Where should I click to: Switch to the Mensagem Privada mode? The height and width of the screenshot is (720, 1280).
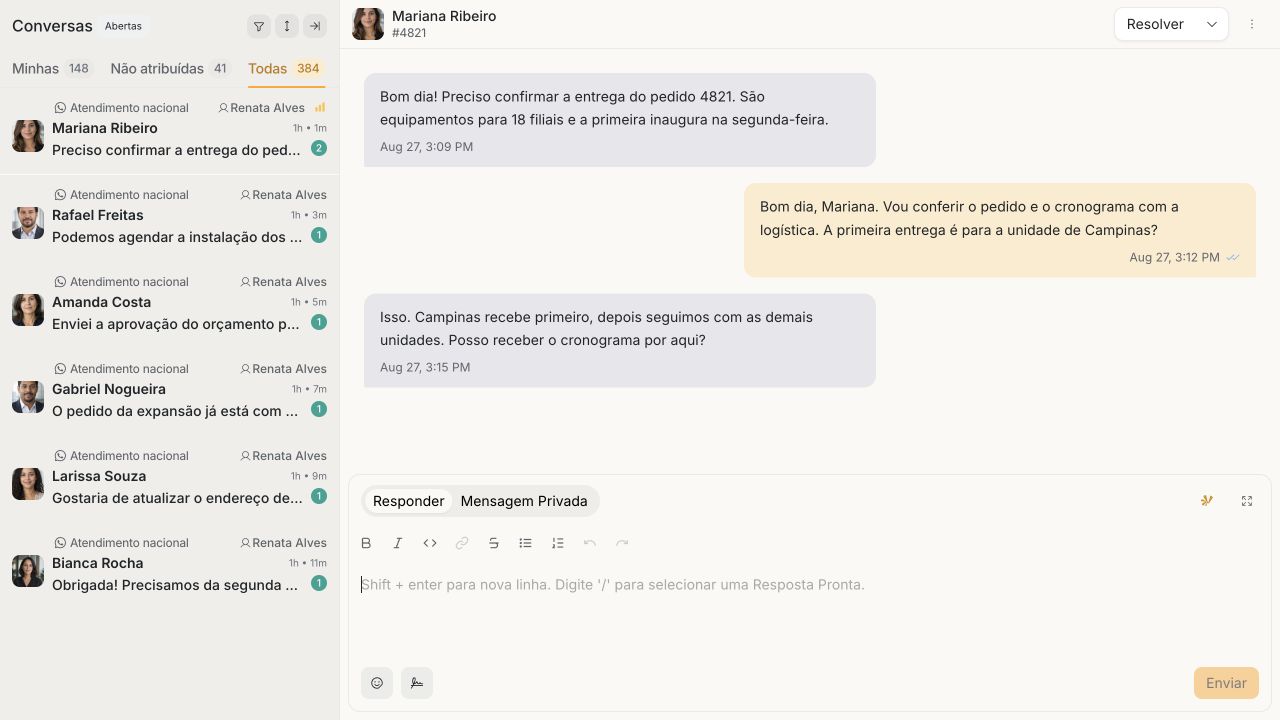(524, 501)
